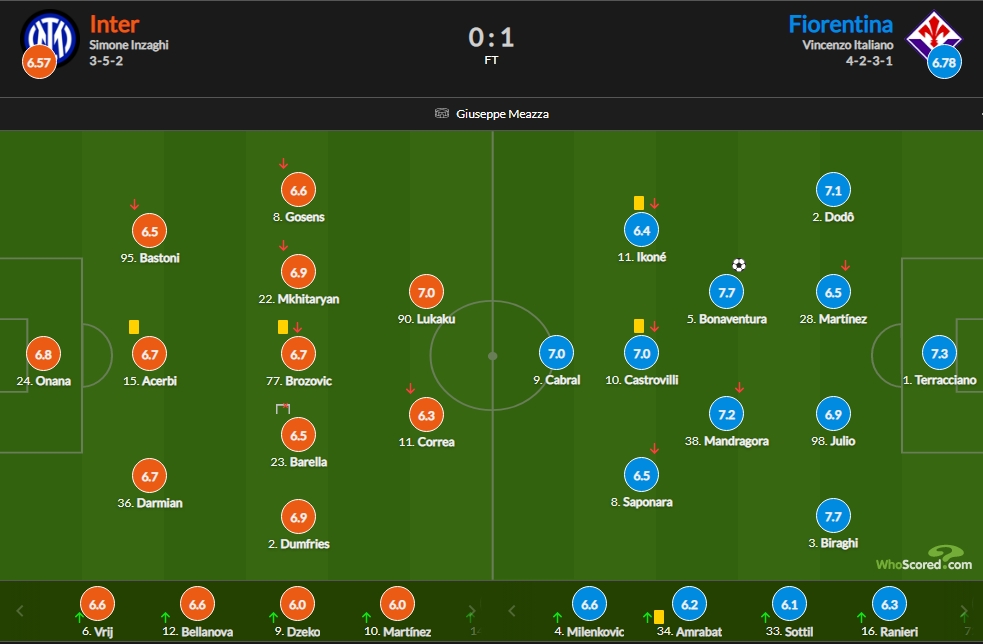Image resolution: width=983 pixels, height=644 pixels.
Task: Click Lukaku's 7.0 rating badge
Action: (426, 292)
